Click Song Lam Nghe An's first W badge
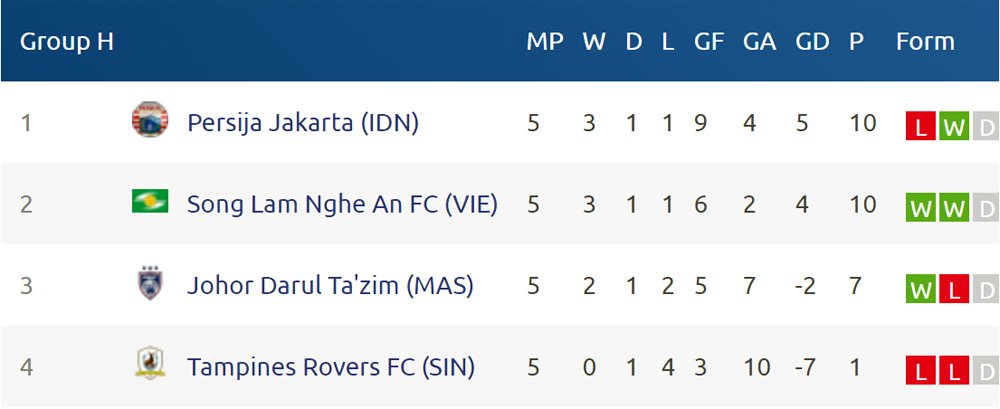Viewport: 1000px width, 409px height. (920, 208)
